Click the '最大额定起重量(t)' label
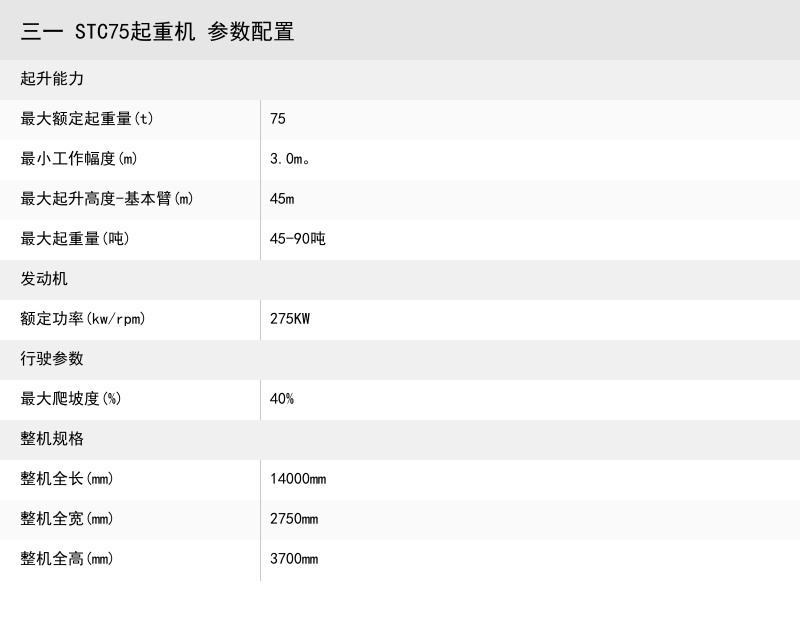 pos(87,119)
